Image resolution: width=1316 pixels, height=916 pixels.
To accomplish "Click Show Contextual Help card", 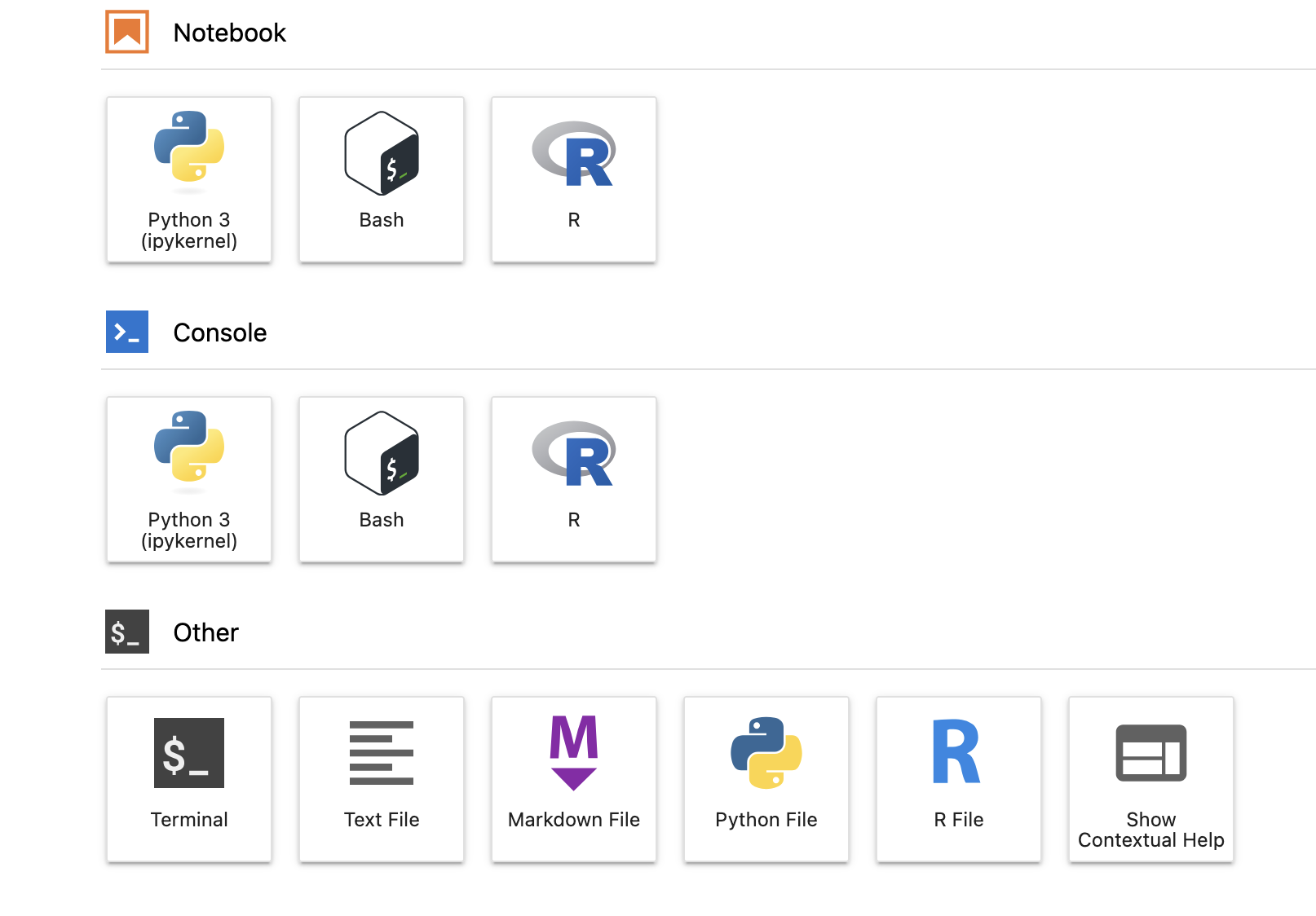I will click(1151, 779).
